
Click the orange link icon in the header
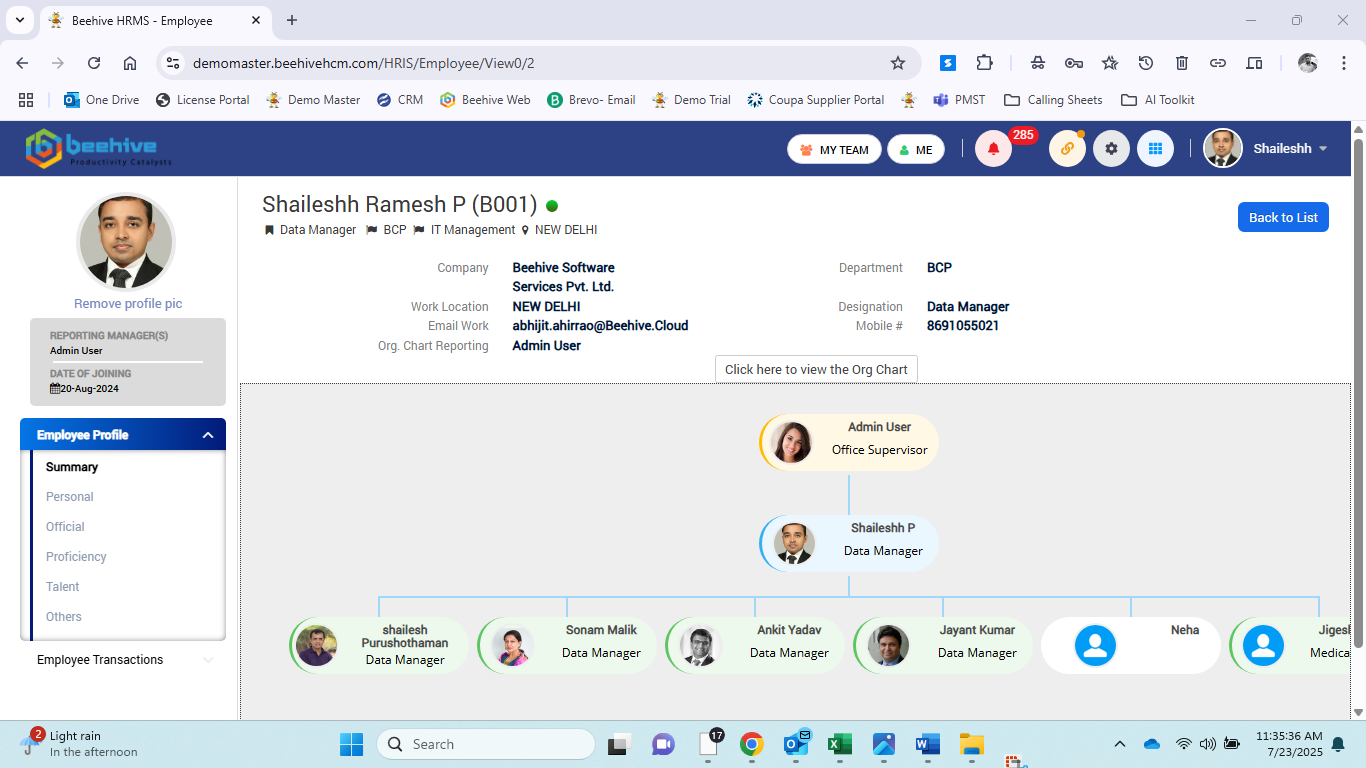pos(1066,148)
